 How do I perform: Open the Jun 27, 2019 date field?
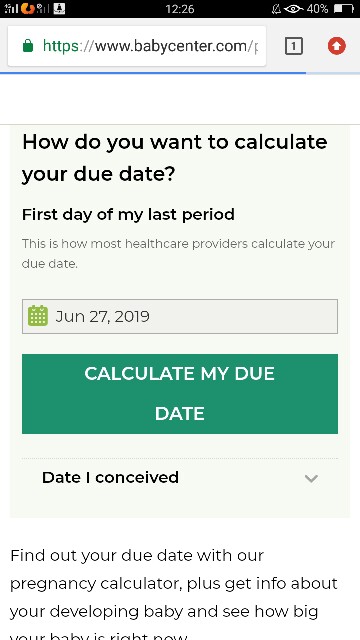180,316
